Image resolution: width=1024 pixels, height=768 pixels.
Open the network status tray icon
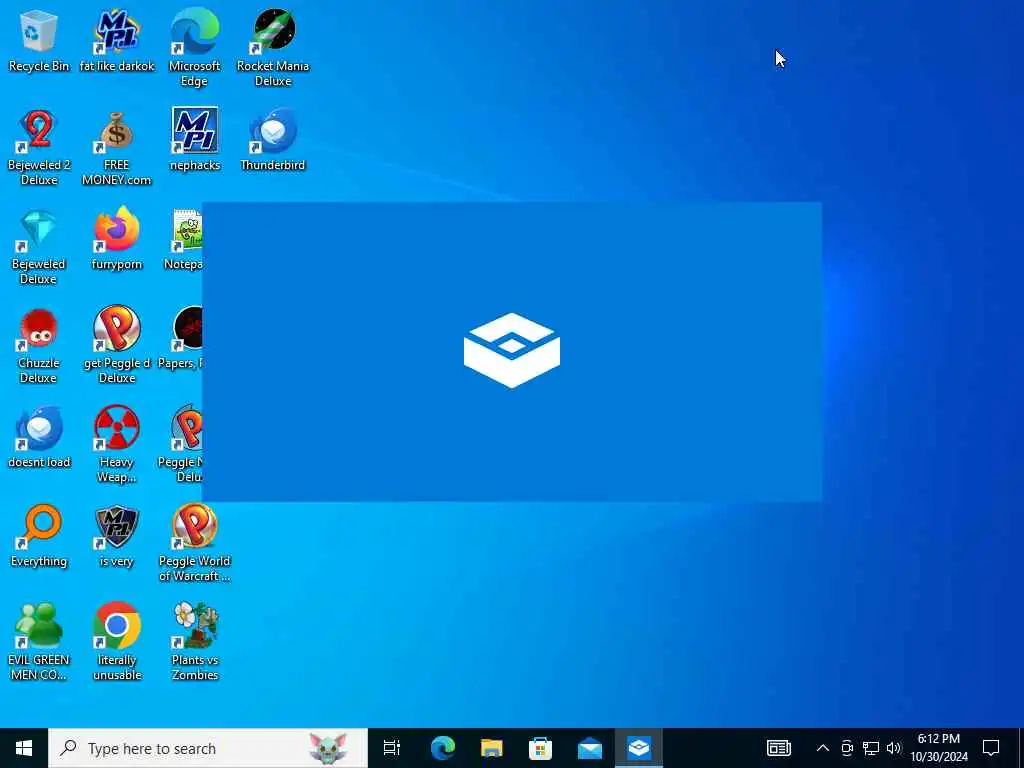[871, 748]
